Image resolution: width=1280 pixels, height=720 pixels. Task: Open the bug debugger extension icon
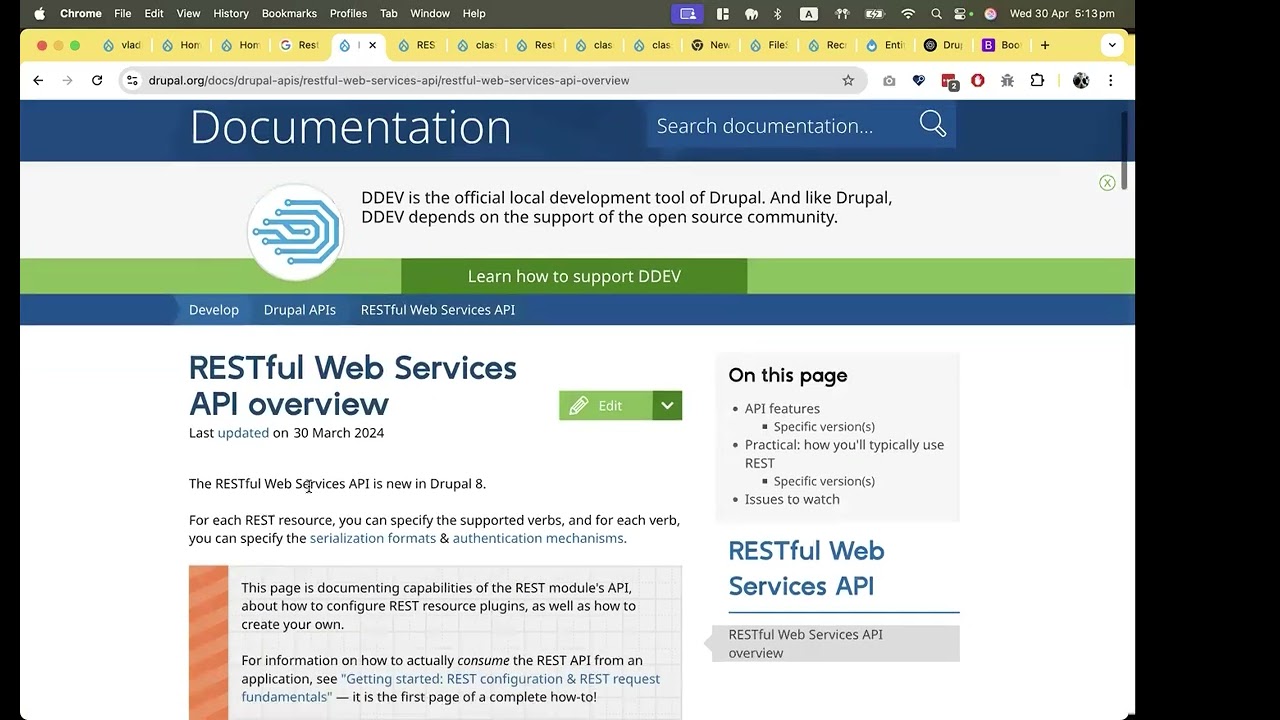[1007, 80]
